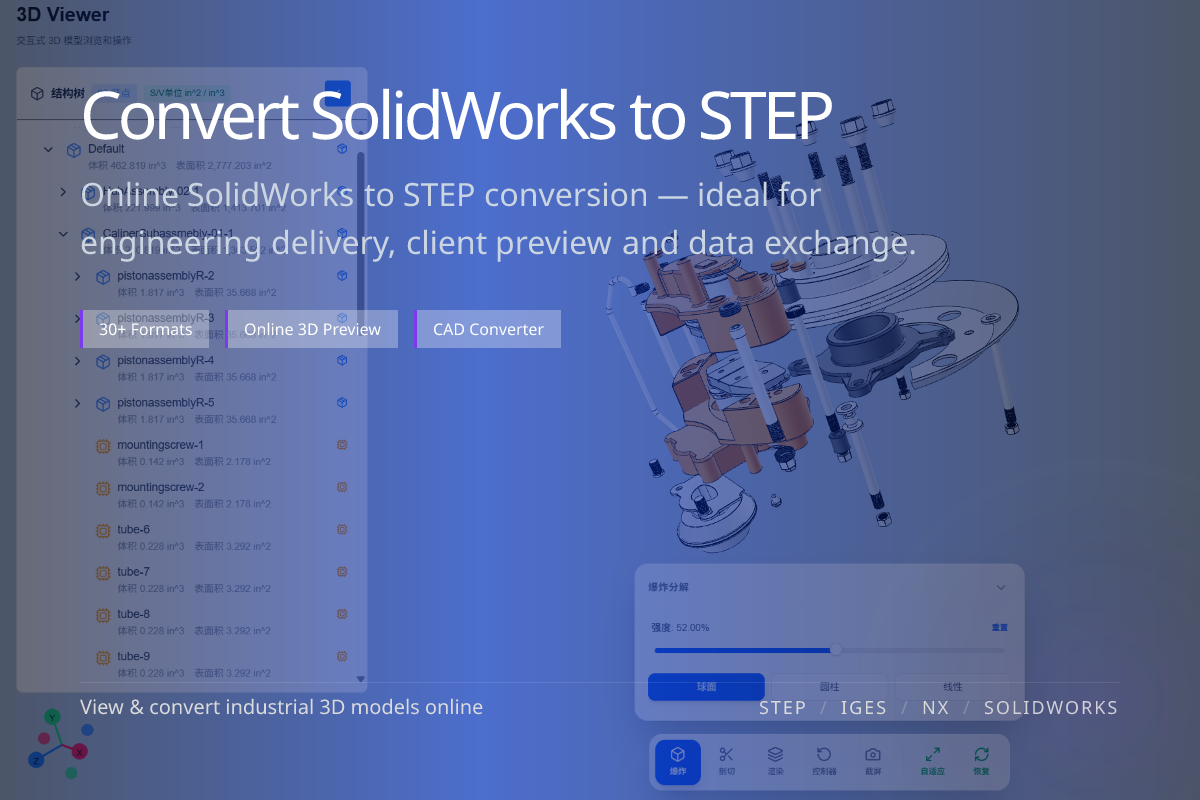Click the "SOLIDWORKS" format text
This screenshot has height=800, width=1200.
point(1051,707)
